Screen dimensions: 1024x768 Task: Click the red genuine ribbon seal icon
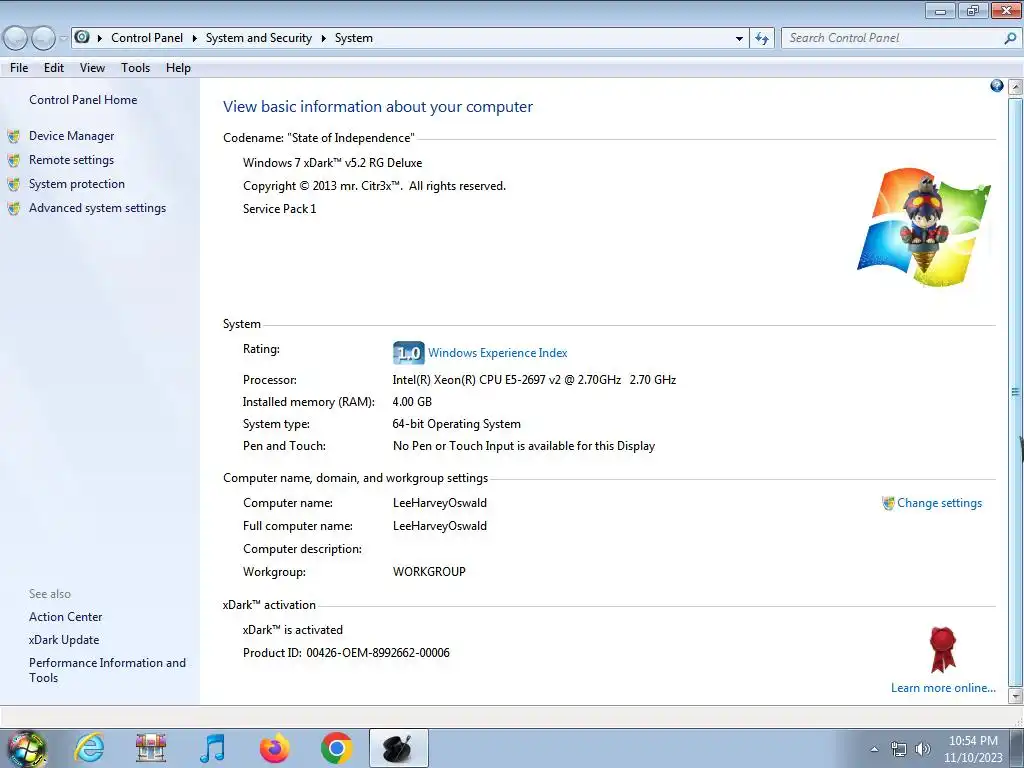pos(943,650)
